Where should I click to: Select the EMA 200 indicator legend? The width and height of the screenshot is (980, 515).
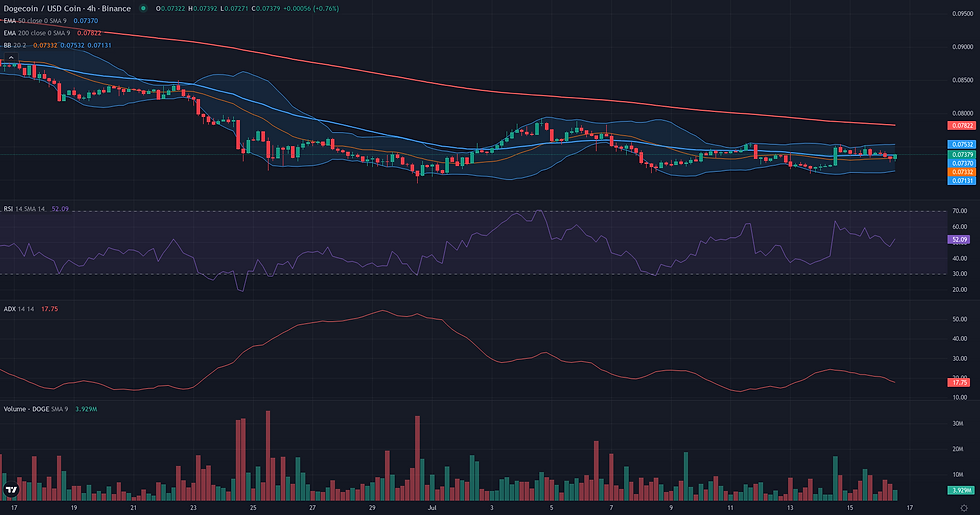(x=36, y=33)
